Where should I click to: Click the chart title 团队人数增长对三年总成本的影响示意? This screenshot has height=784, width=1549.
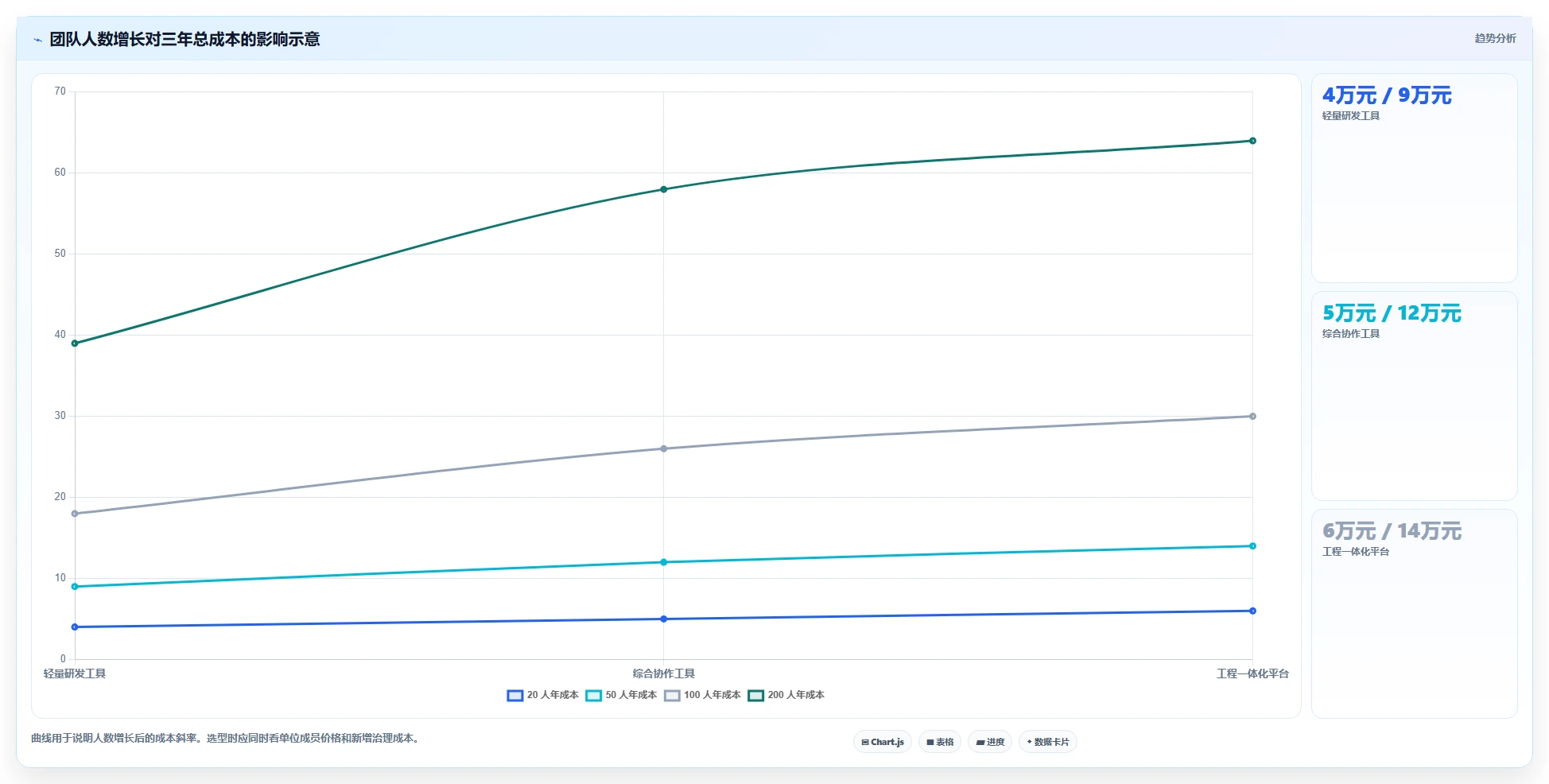[x=184, y=40]
